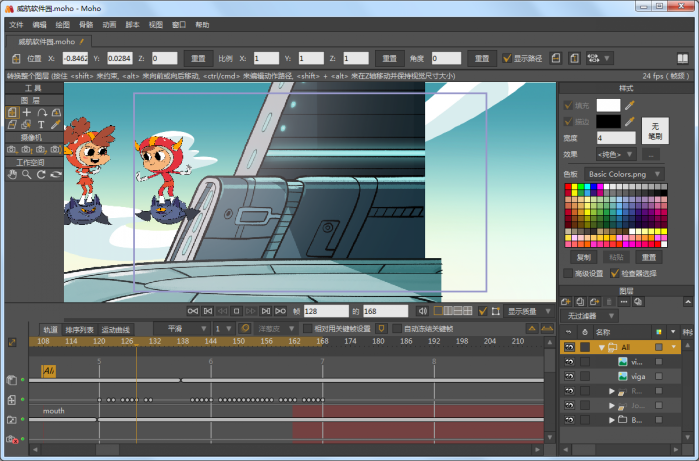This screenshot has width=699, height=461.
Task: Select the Shear Layer tool
Action: (12, 125)
